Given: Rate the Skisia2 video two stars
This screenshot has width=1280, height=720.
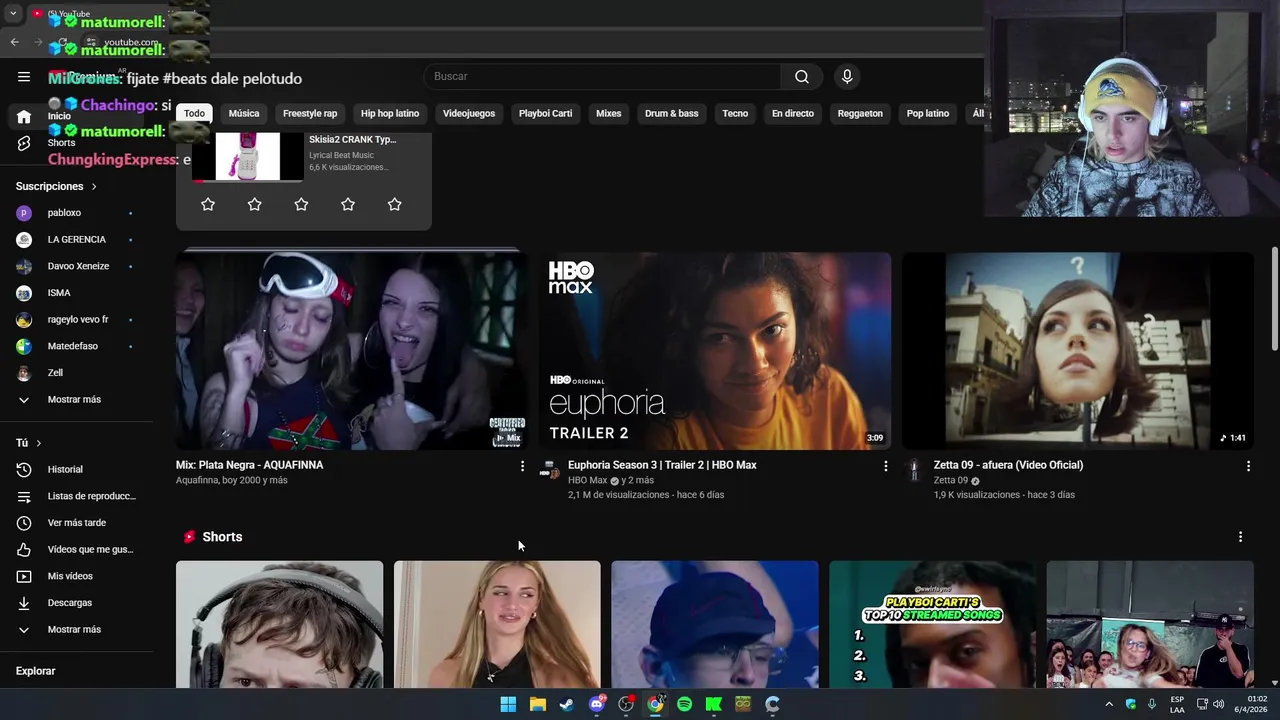Looking at the screenshot, I should [x=255, y=204].
